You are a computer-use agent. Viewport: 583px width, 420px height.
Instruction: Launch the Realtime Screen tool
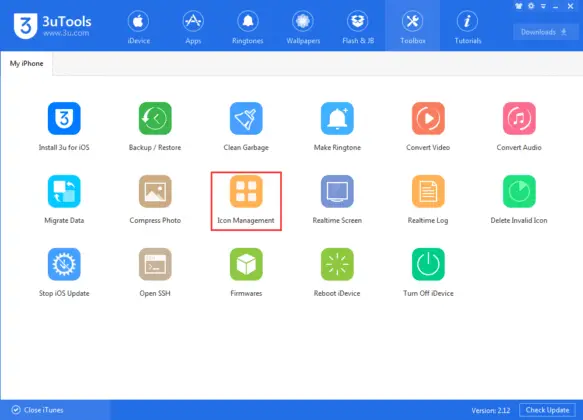coord(337,200)
